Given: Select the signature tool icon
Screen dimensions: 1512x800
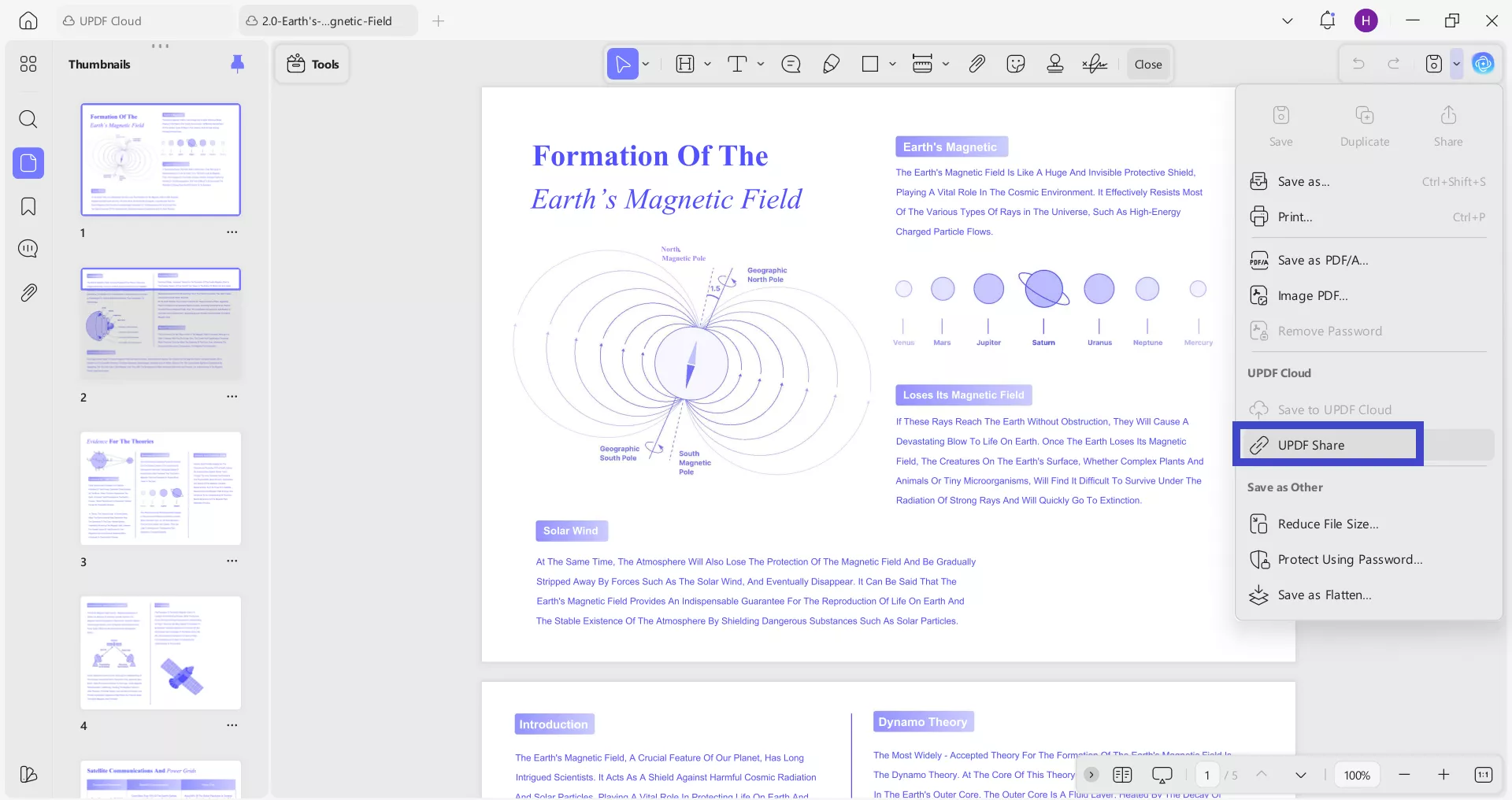Looking at the screenshot, I should pos(1095,64).
